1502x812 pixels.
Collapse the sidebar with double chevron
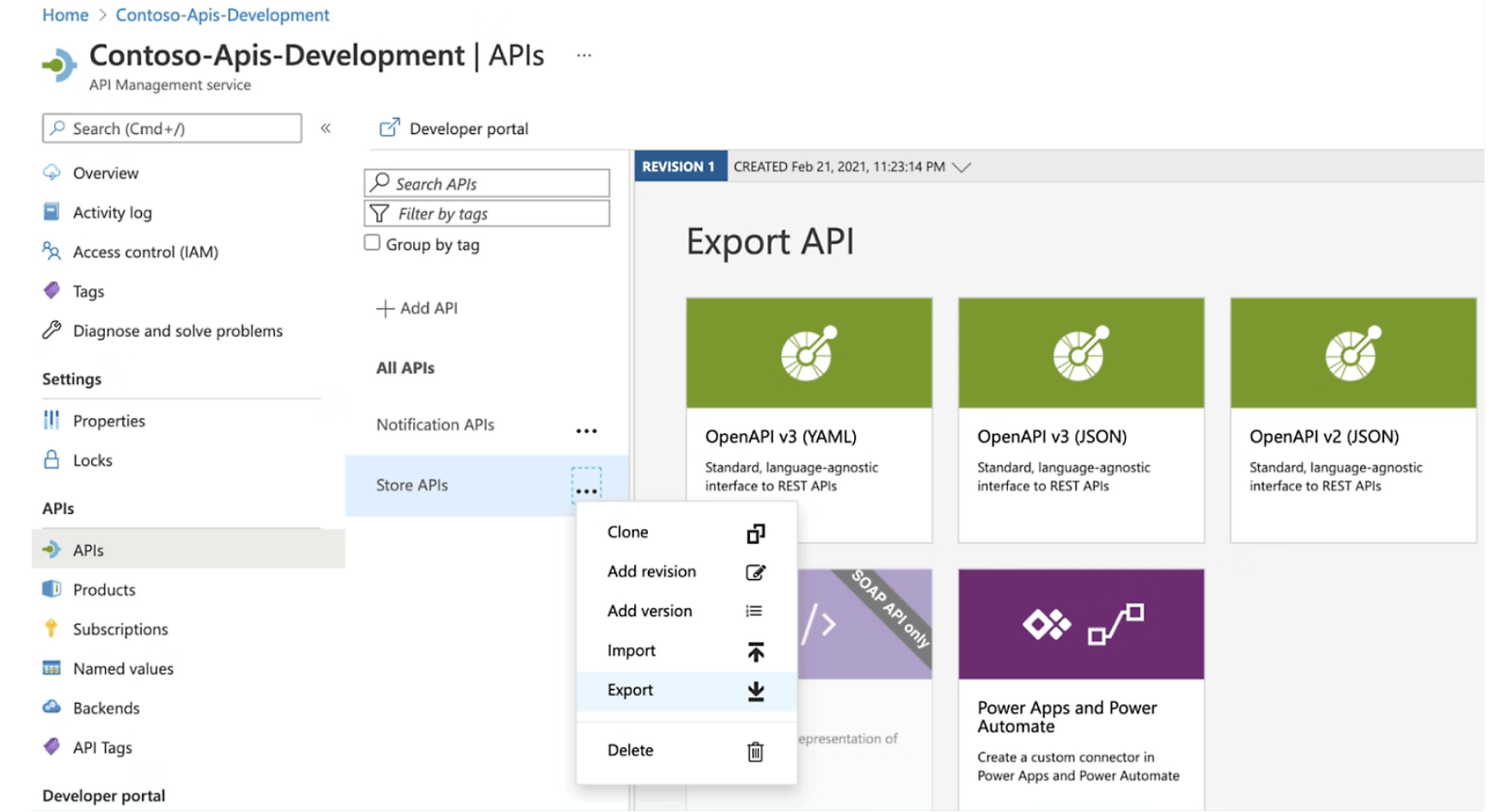[x=326, y=128]
